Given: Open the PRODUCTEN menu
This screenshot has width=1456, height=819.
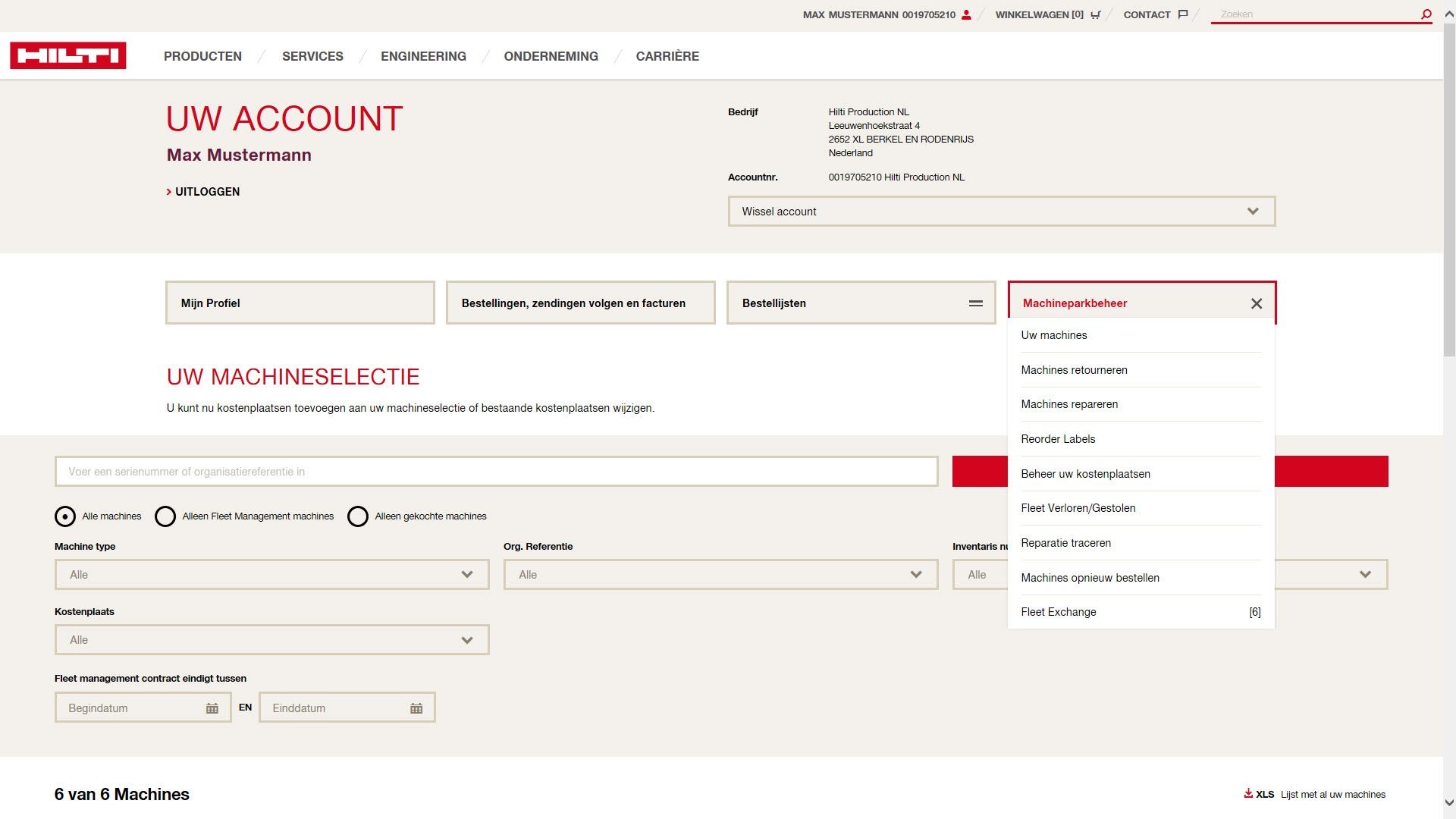Looking at the screenshot, I should coord(202,56).
